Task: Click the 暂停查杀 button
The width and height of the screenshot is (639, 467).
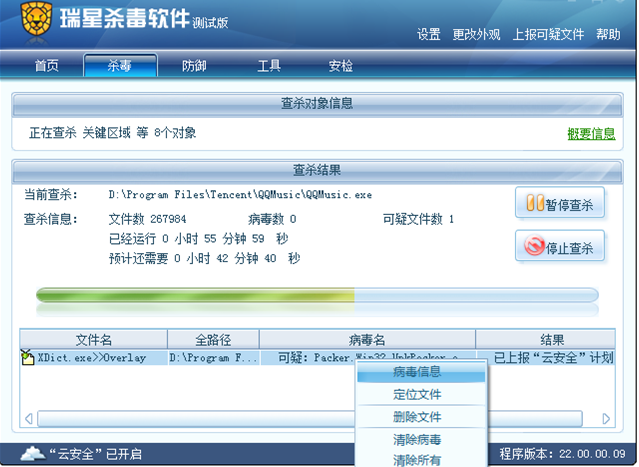Action: (560, 203)
